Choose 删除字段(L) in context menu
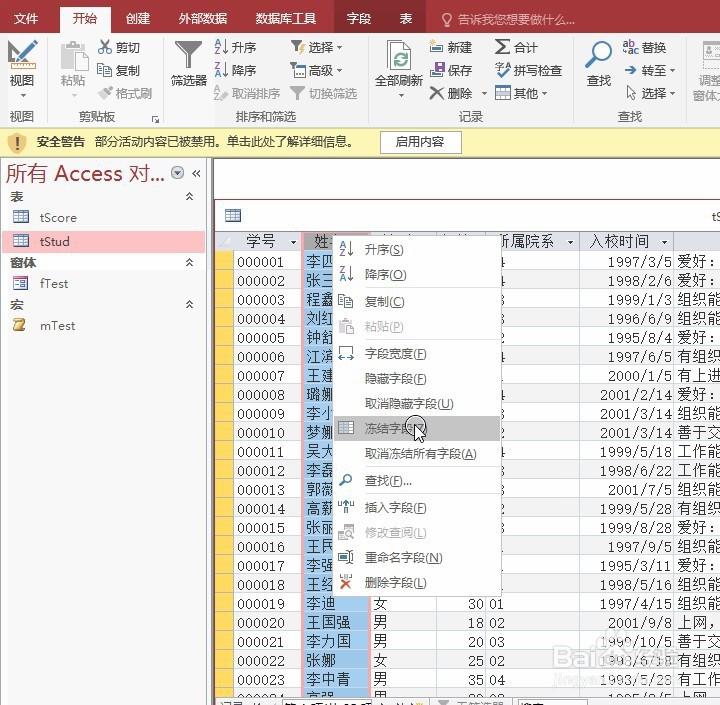This screenshot has height=705, width=720. [x=416, y=582]
